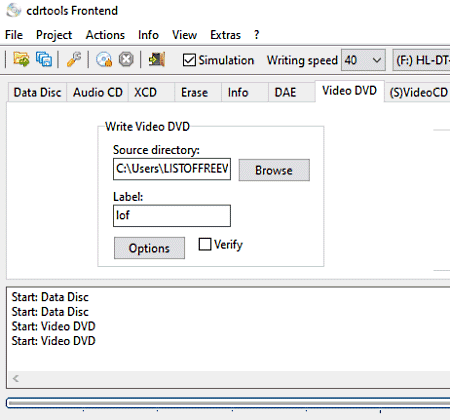Open the (F:) HL-DT drive selector
Screen dimensions: 450x420
tap(421, 60)
